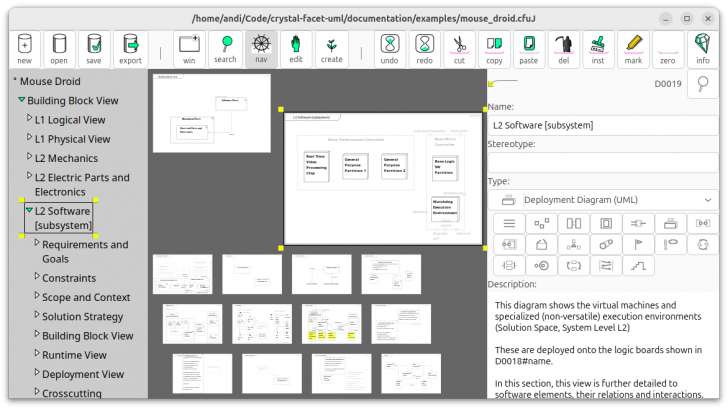Select the parametric plug diagram icon

click(x=638, y=224)
